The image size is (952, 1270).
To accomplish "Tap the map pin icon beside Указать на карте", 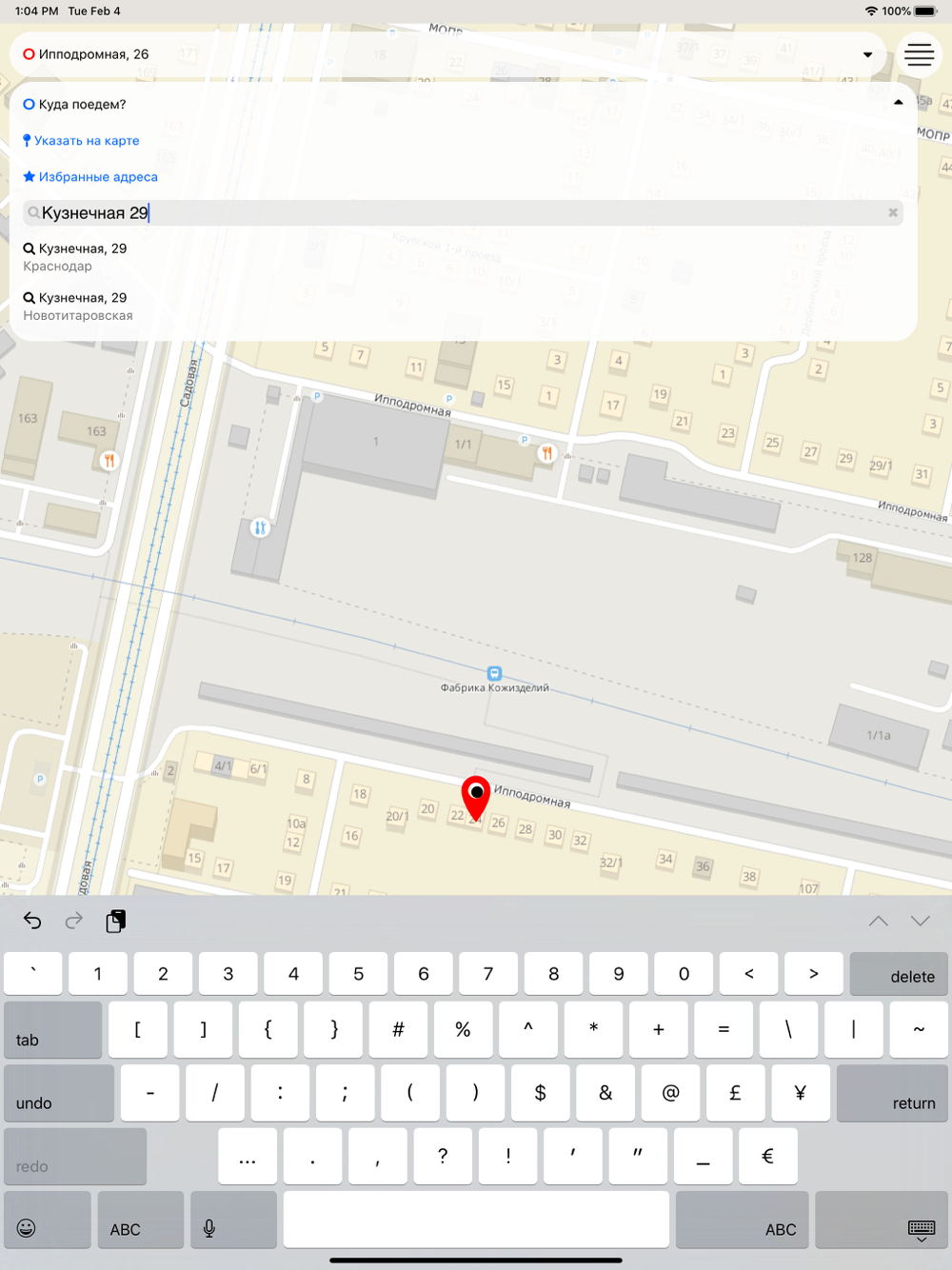I will (x=27, y=141).
